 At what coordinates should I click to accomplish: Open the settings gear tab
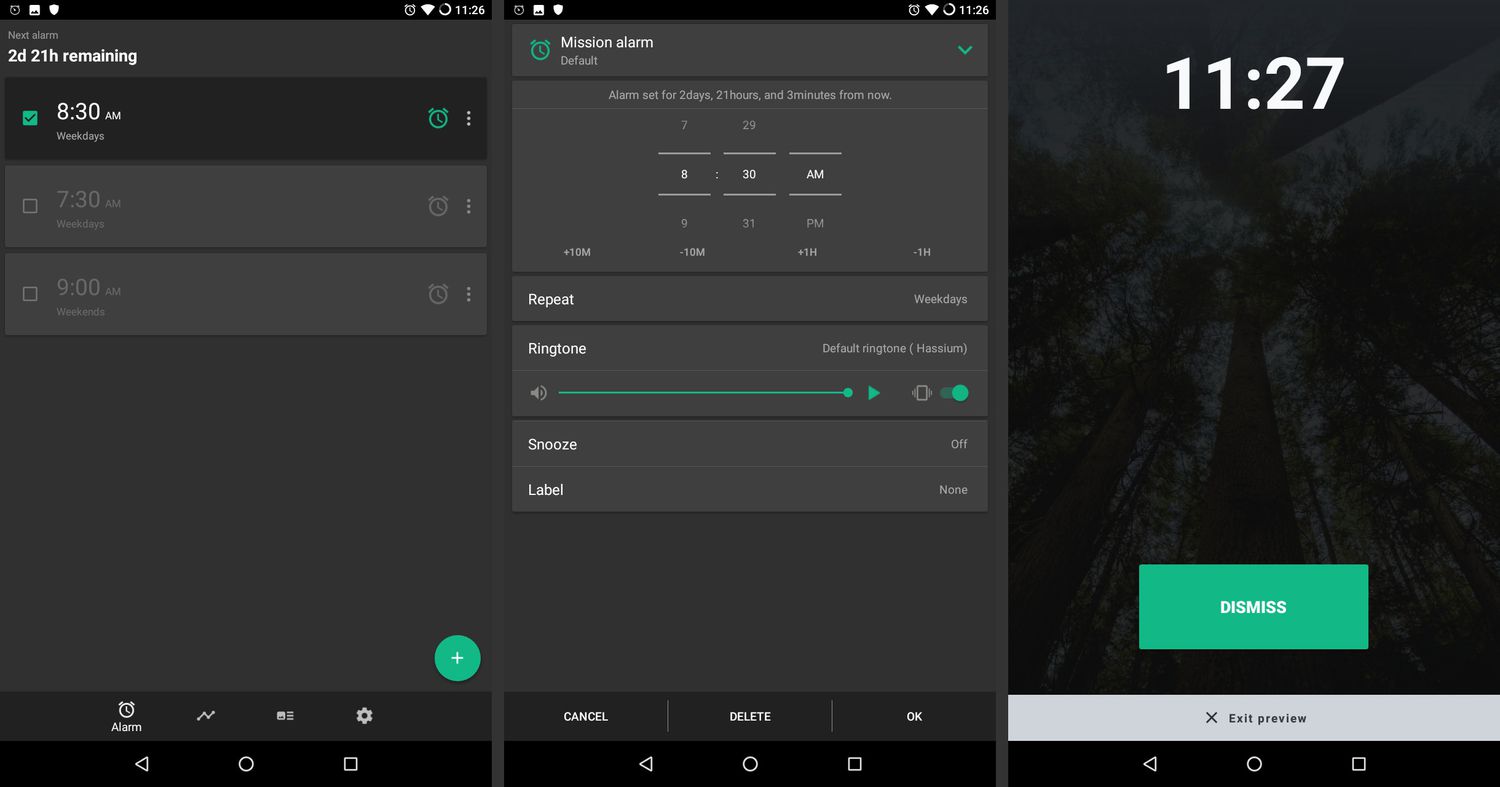365,716
